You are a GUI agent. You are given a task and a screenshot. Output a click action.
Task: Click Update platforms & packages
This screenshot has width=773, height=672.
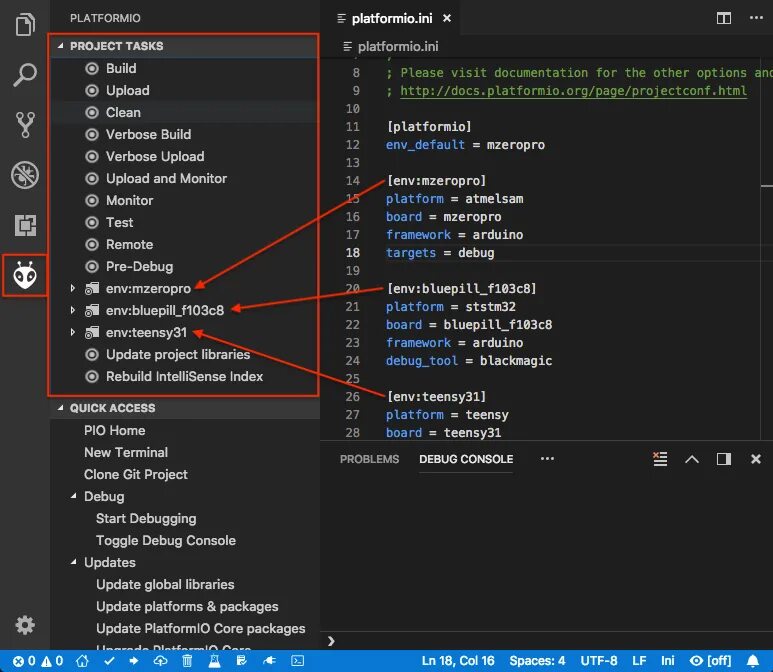pos(187,606)
